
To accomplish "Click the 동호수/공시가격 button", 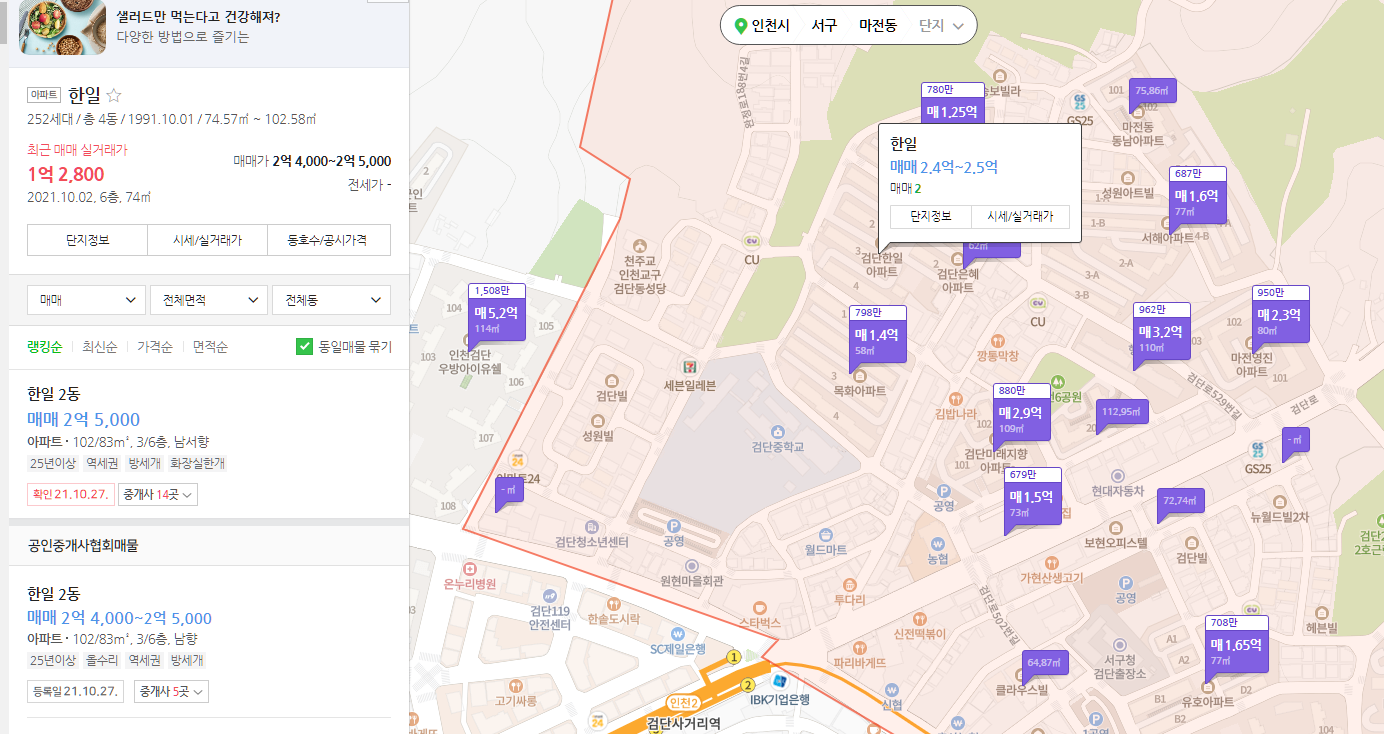I will pyautogui.click(x=329, y=240).
